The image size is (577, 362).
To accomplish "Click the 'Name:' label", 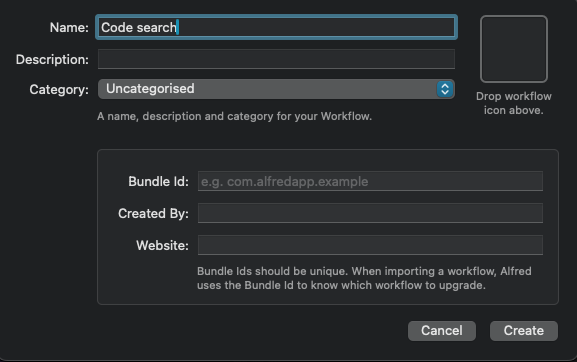I will coord(69,28).
